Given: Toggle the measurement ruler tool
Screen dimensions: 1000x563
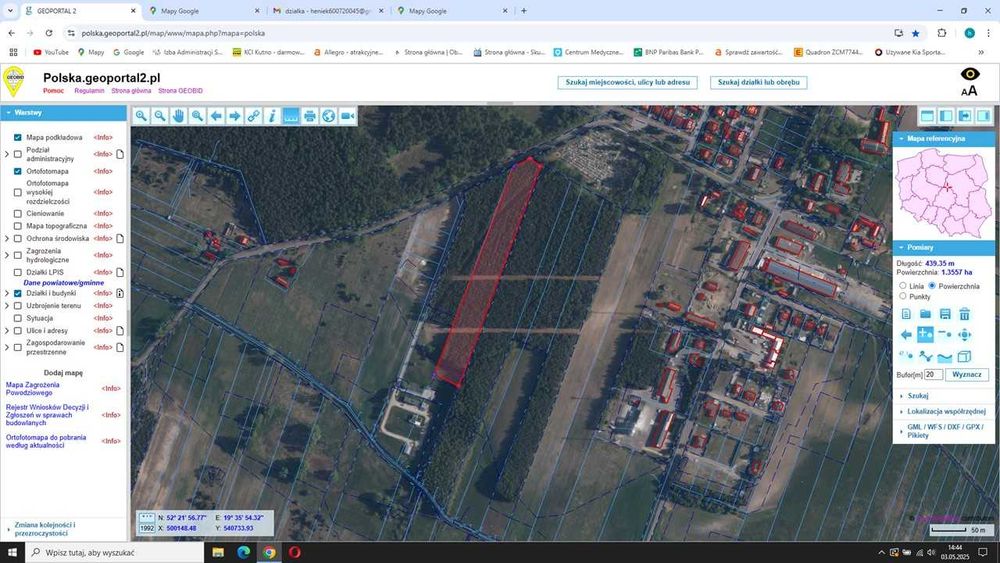Looking at the screenshot, I should pyautogui.click(x=291, y=116).
